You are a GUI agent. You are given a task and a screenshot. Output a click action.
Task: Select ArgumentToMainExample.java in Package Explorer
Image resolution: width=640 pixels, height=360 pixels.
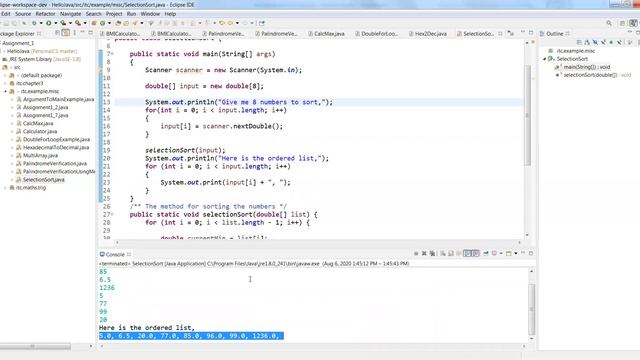click(x=58, y=99)
